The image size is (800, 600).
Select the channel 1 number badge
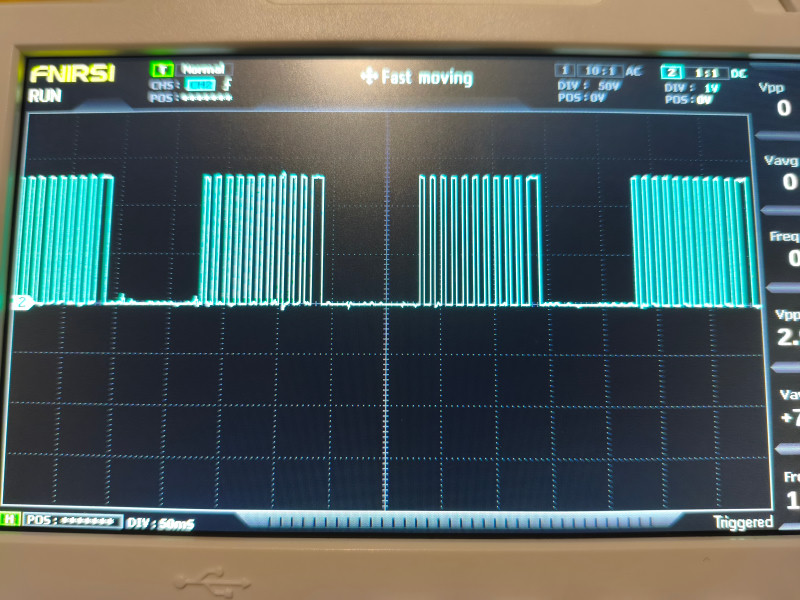565,70
